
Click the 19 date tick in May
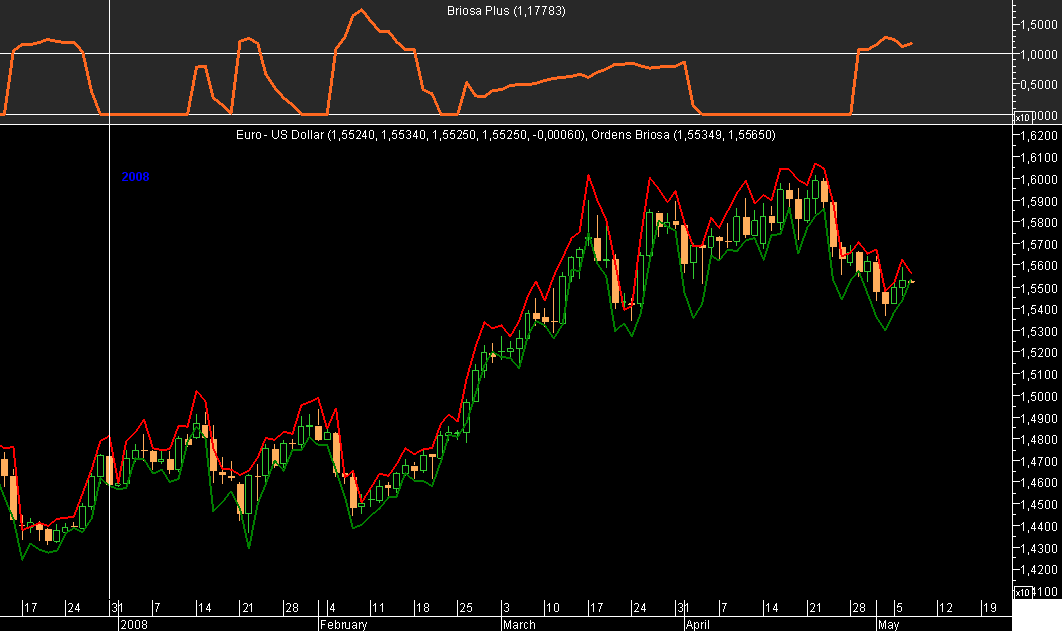tap(990, 607)
